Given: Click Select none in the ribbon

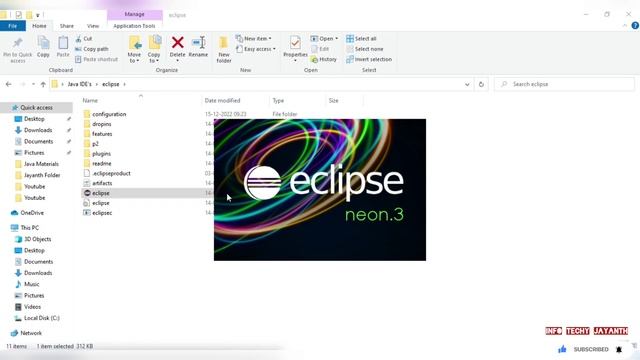Looking at the screenshot, I should 364,49.
